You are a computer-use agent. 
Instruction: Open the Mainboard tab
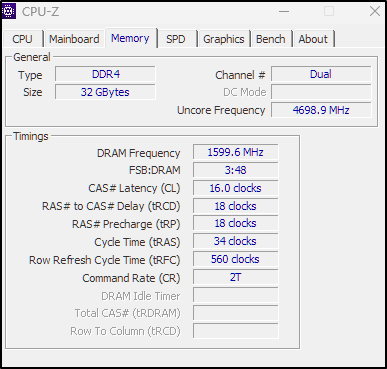coord(74,39)
